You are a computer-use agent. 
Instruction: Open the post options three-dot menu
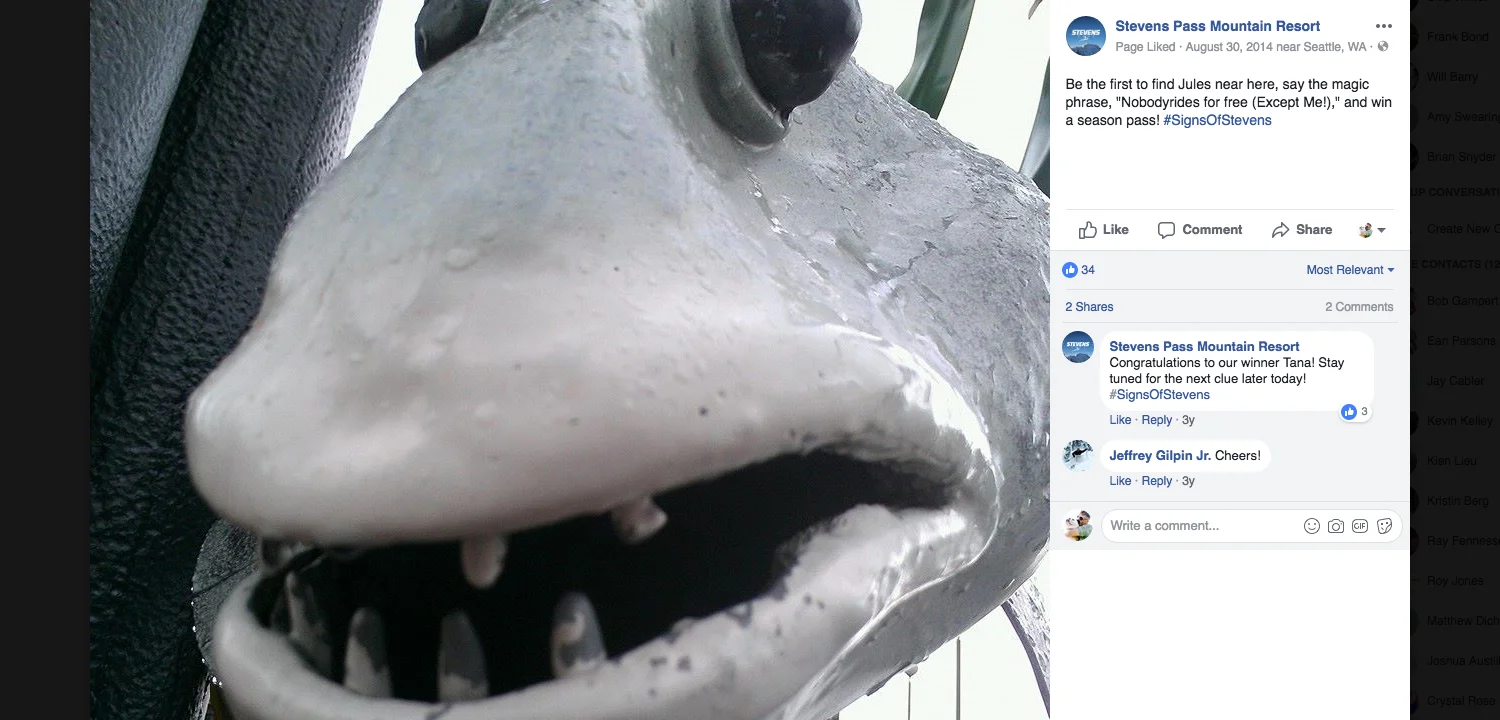click(1383, 26)
